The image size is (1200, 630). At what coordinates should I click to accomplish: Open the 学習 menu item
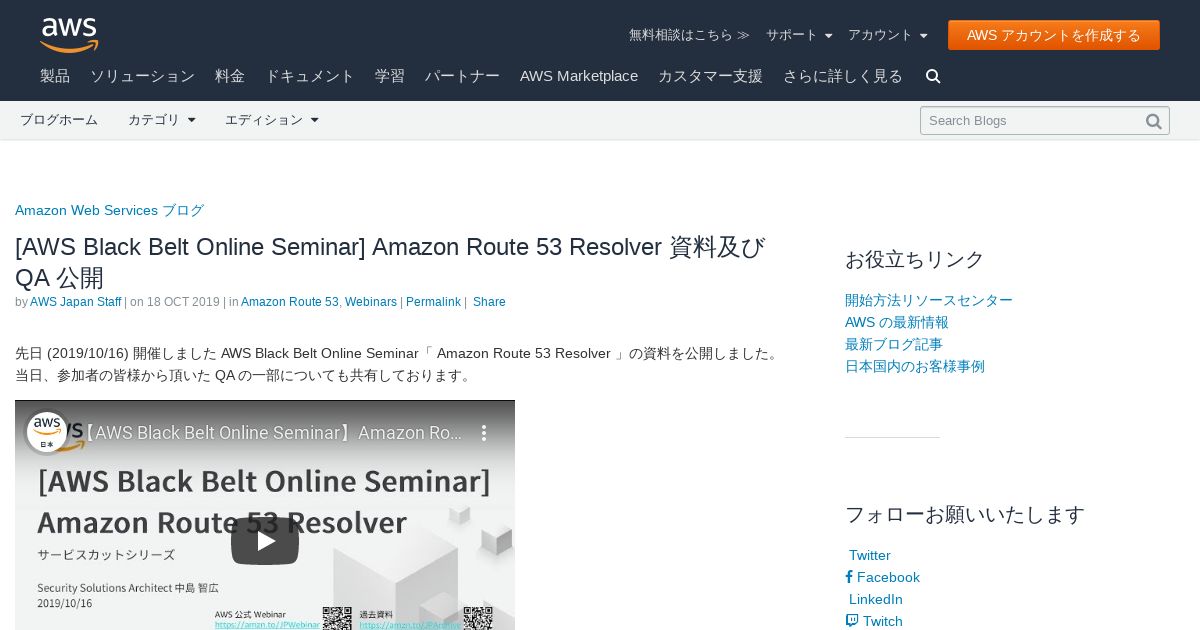point(390,76)
